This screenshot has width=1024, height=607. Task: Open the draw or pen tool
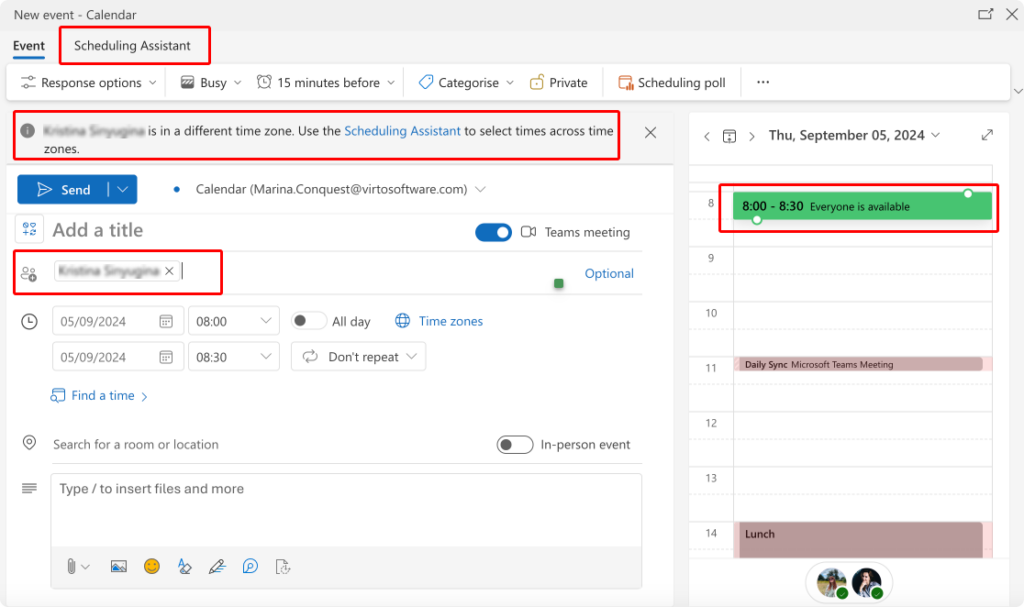[x=217, y=566]
